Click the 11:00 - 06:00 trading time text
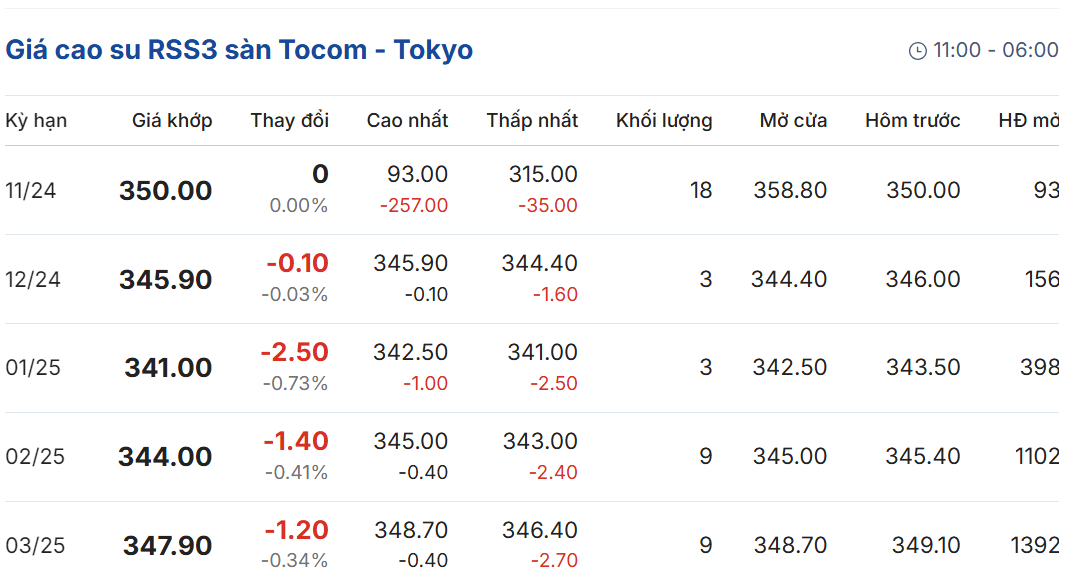The image size is (1078, 571). (996, 50)
